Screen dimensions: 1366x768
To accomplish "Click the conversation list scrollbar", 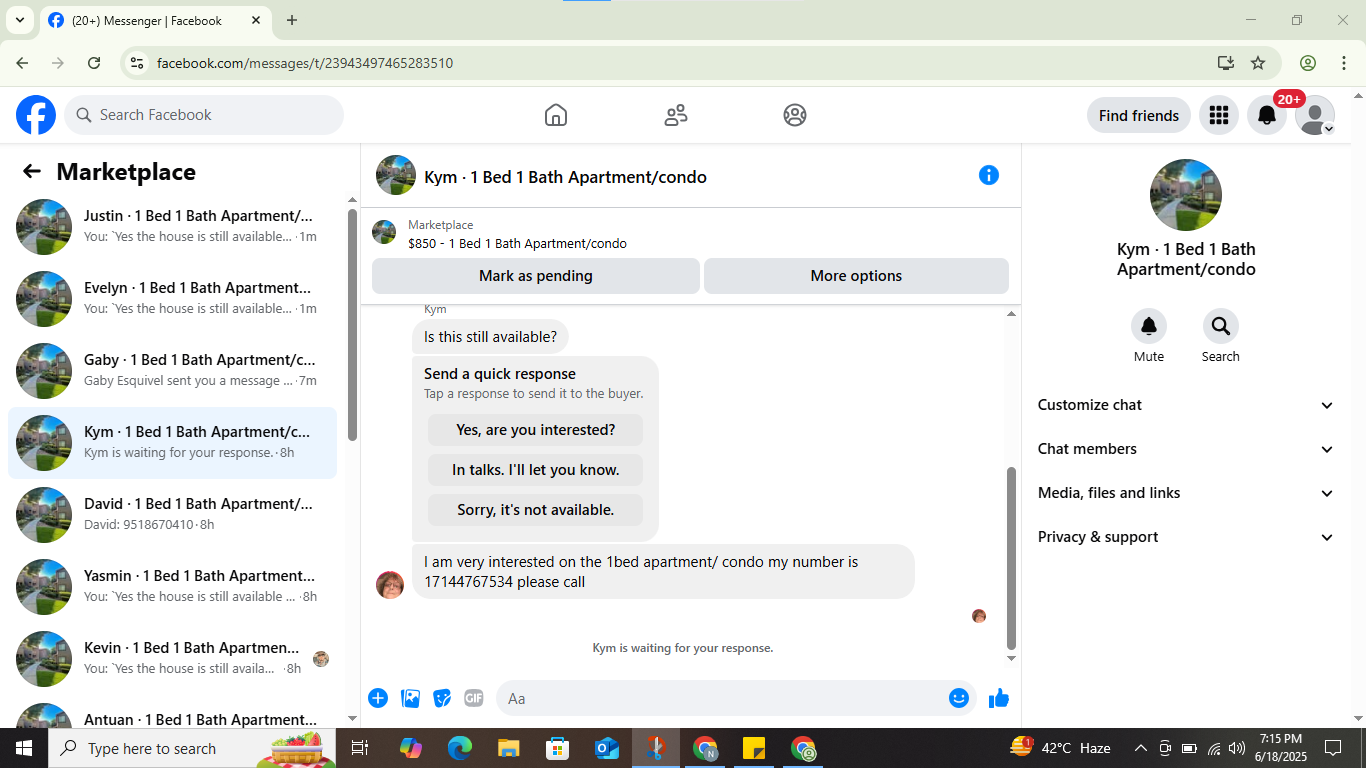I will (x=352, y=325).
